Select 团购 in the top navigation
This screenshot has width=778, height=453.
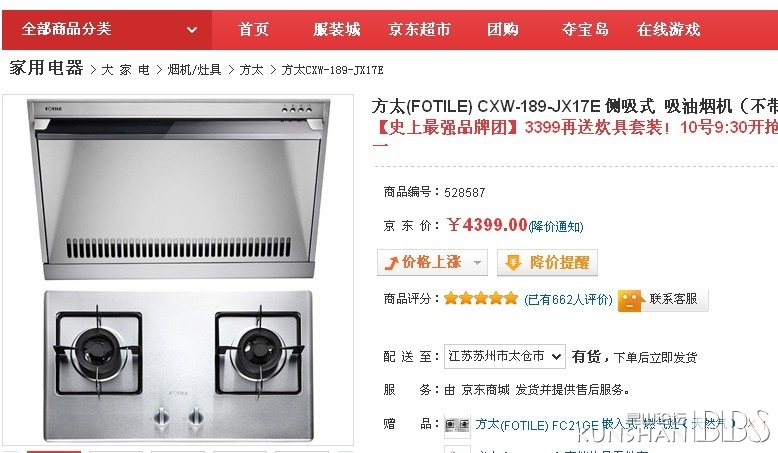[503, 29]
